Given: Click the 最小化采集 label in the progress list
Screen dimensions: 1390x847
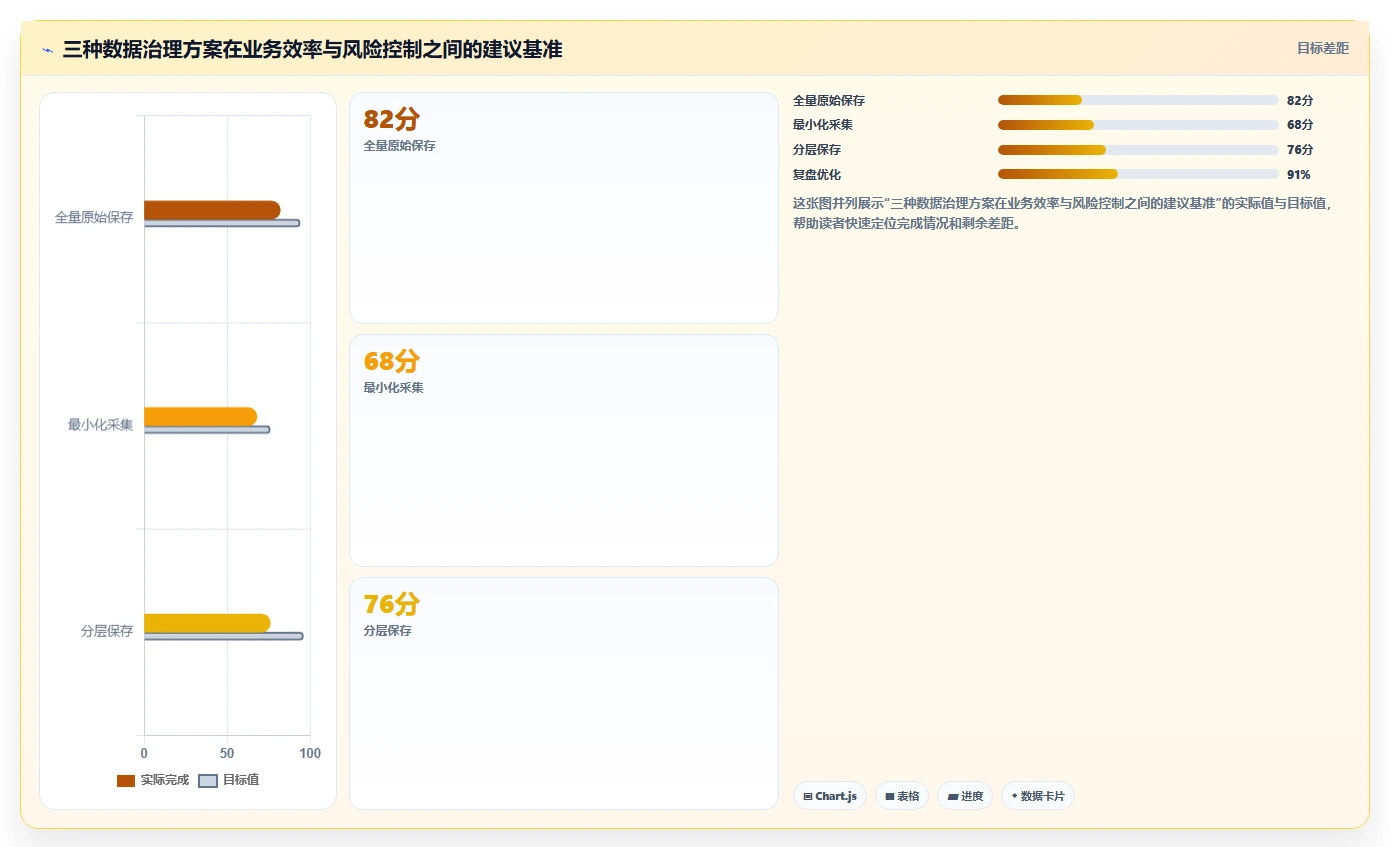Looking at the screenshot, I should click(x=823, y=125).
